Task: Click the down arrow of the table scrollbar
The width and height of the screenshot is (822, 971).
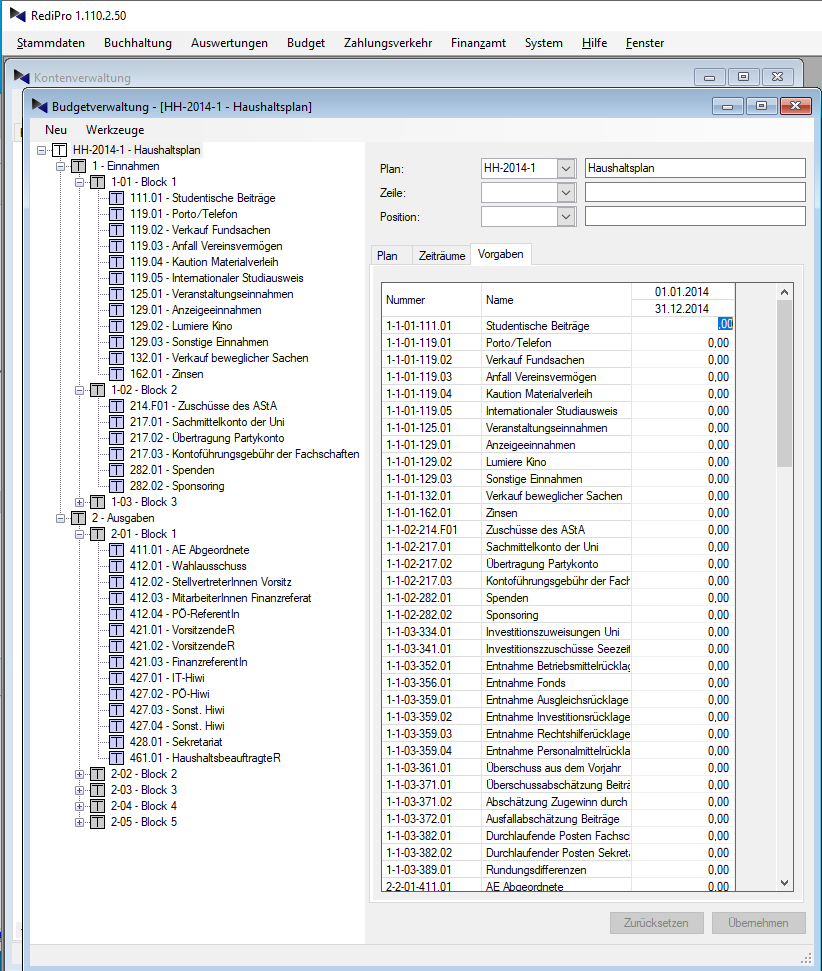Action: tap(785, 882)
